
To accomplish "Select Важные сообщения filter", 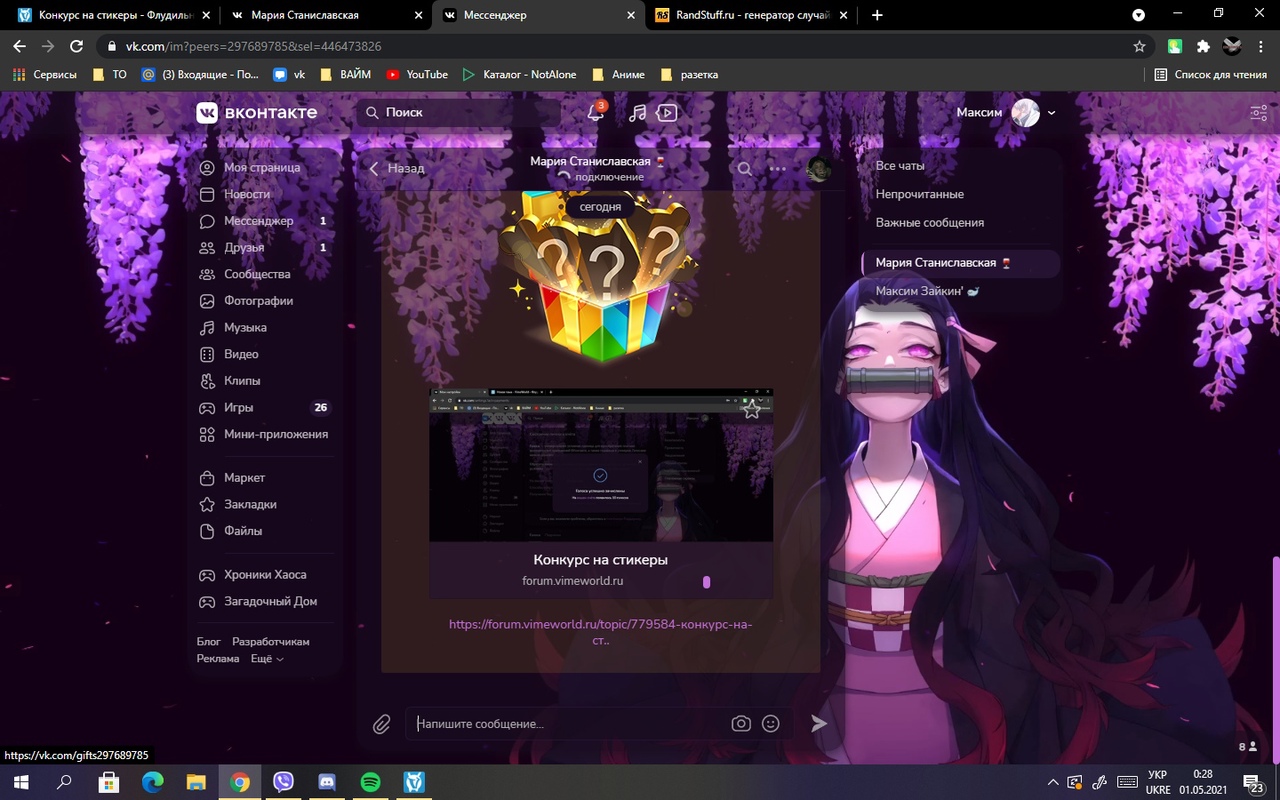I will [930, 223].
